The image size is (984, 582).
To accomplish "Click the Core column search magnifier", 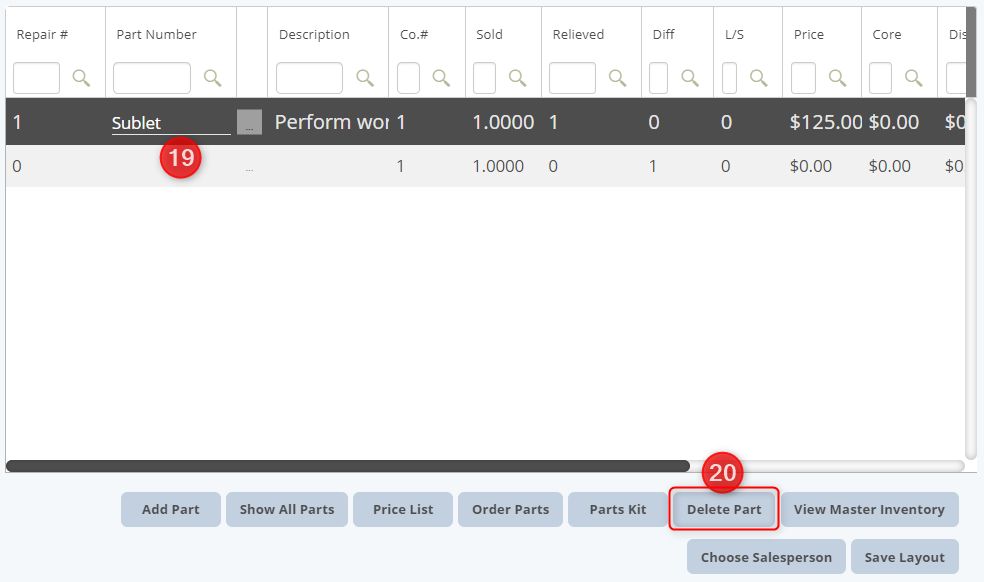I will coord(914,78).
